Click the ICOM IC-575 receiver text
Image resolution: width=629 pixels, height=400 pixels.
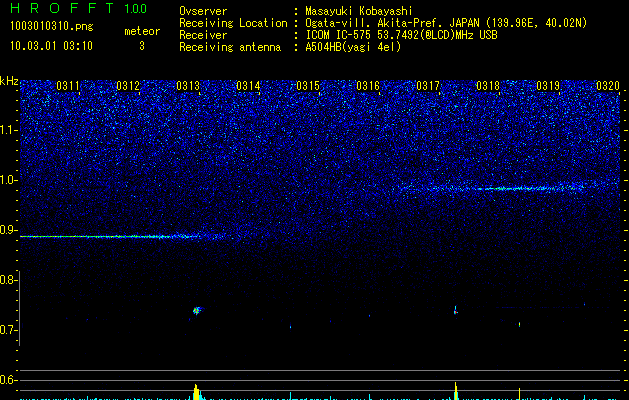coord(401,35)
